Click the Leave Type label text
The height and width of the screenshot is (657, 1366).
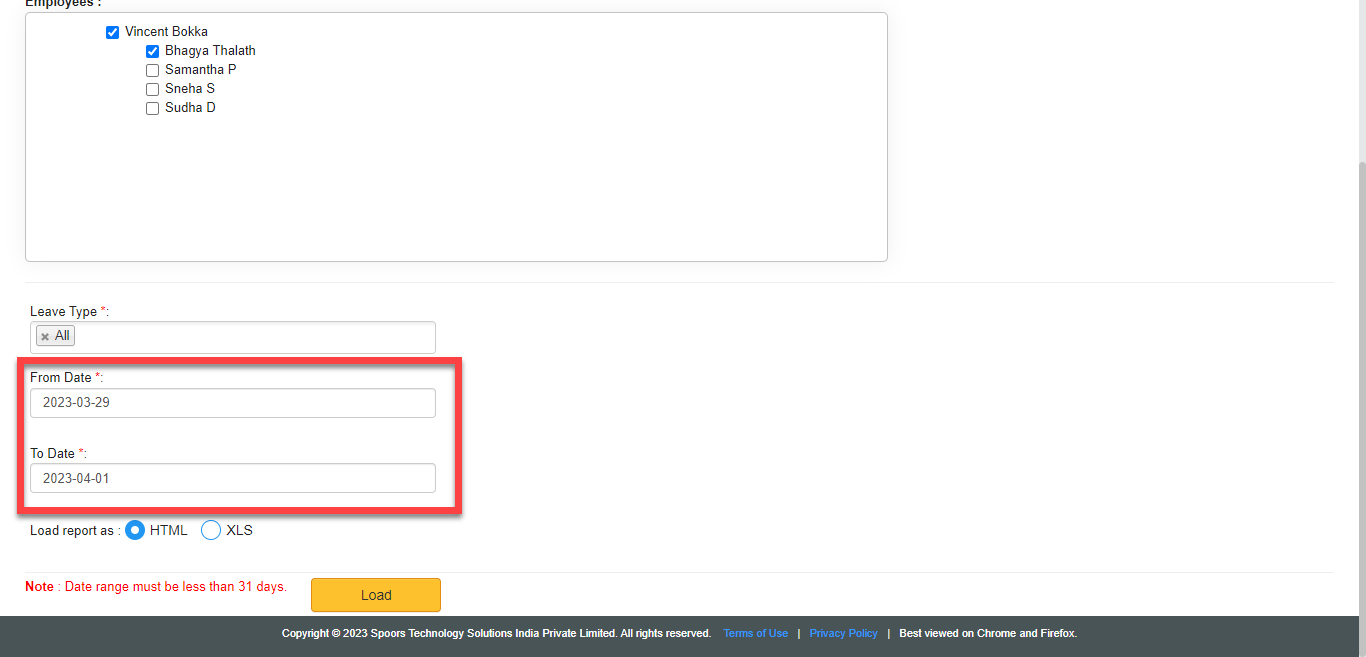coord(64,311)
